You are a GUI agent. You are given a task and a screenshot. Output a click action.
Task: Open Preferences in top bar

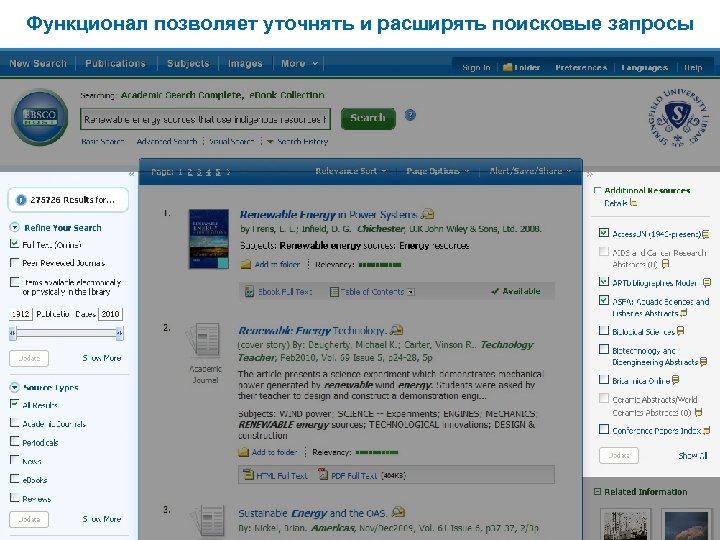click(581, 68)
